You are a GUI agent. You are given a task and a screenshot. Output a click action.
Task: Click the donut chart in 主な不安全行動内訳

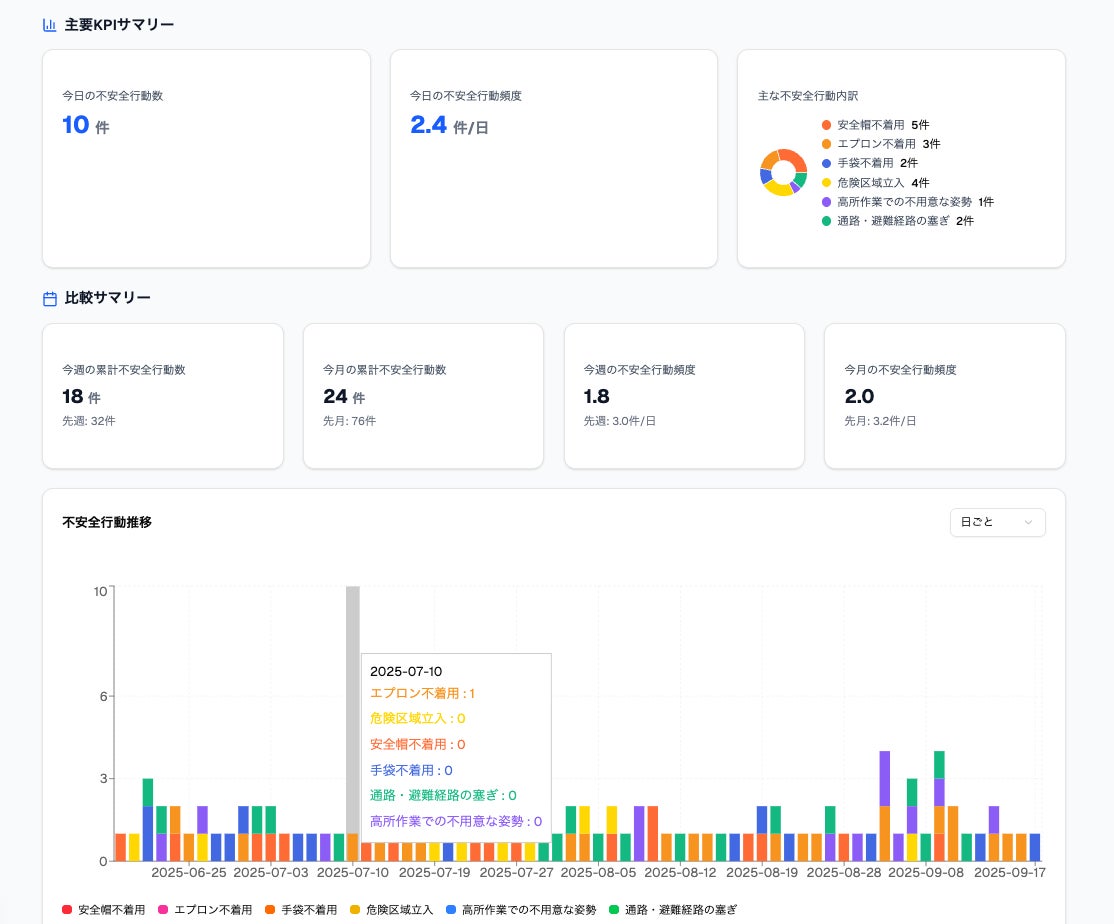783,173
